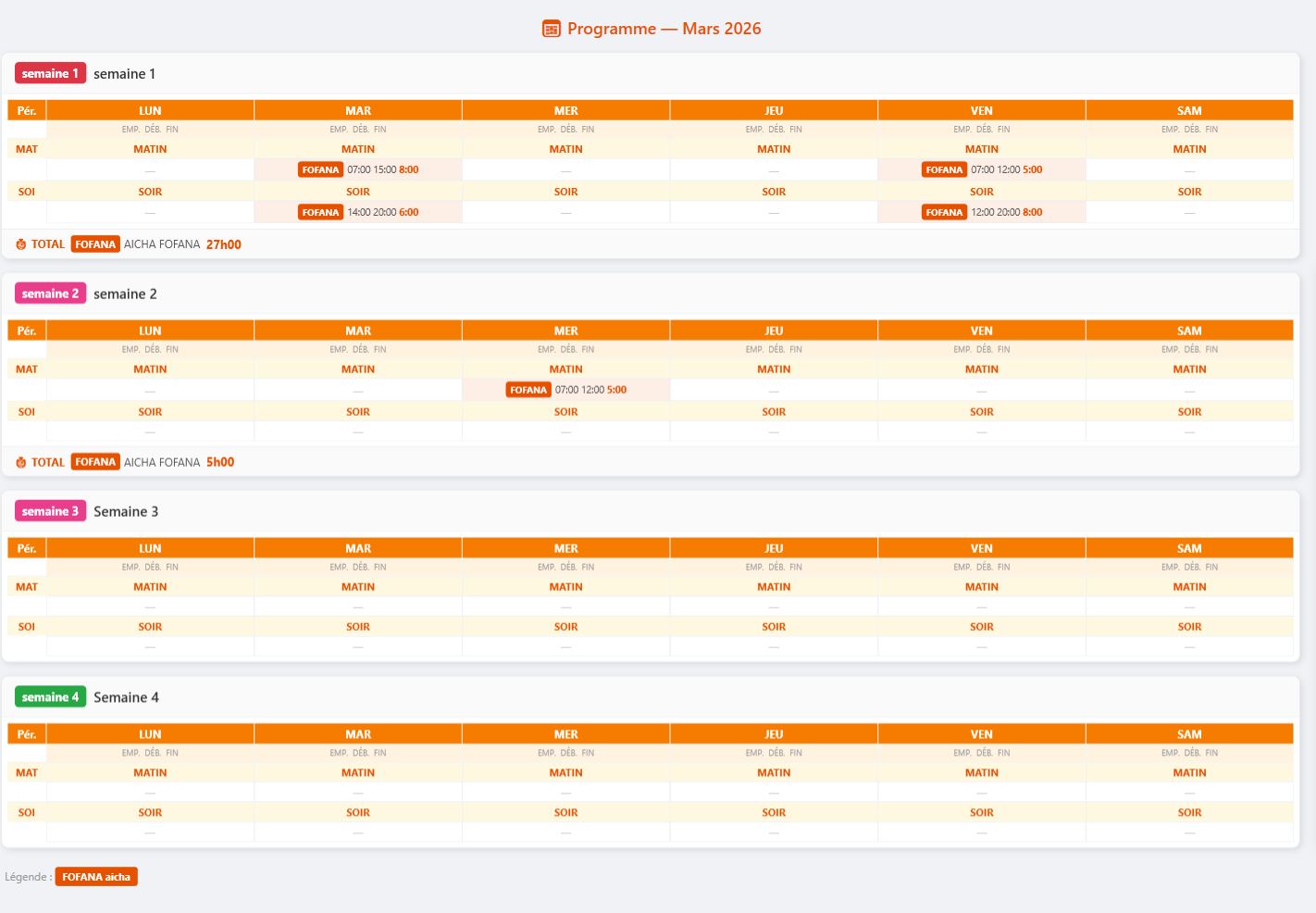Image resolution: width=1316 pixels, height=913 pixels.
Task: Click the FOFANA aicha legend badge
Action: [x=96, y=877]
